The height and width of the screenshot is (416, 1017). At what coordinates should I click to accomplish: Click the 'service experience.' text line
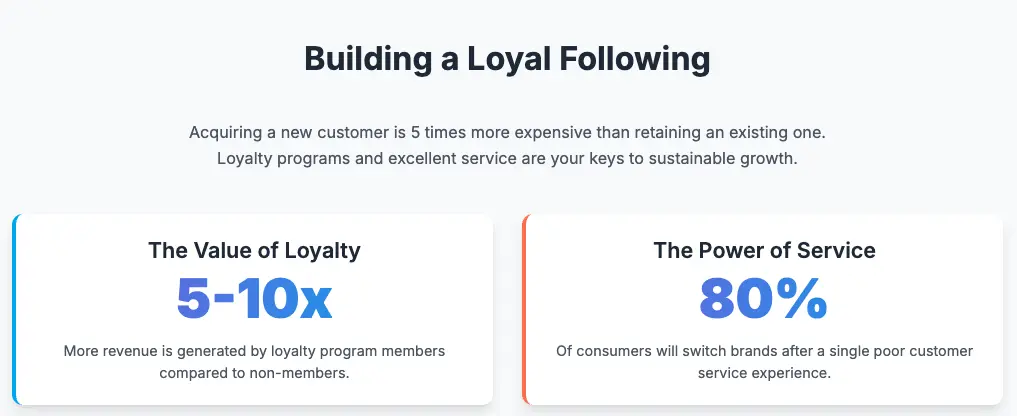point(764,374)
